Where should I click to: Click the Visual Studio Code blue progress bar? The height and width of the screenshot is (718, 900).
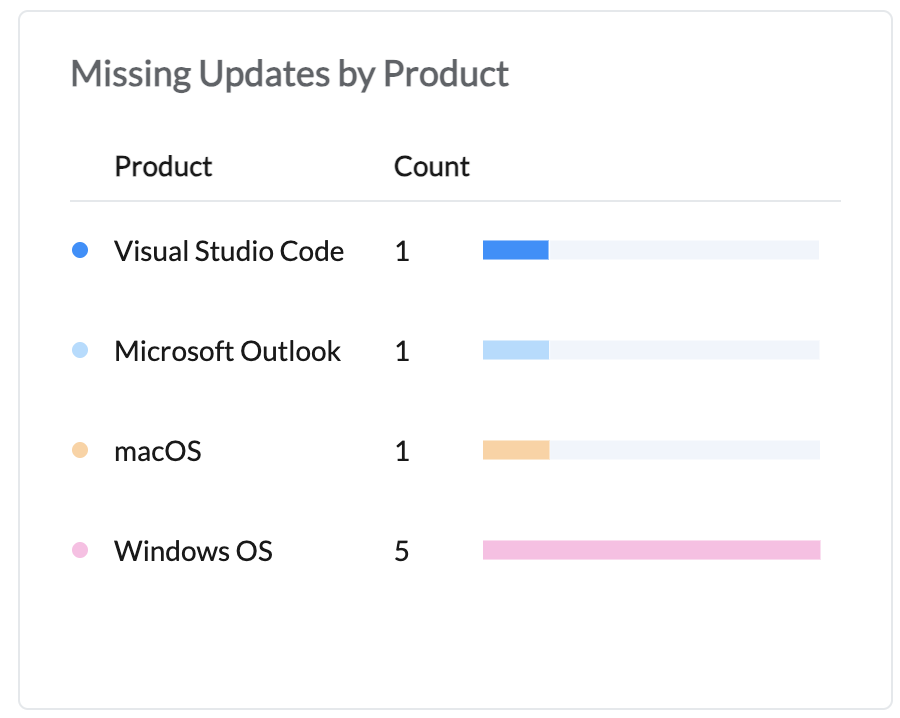516,250
